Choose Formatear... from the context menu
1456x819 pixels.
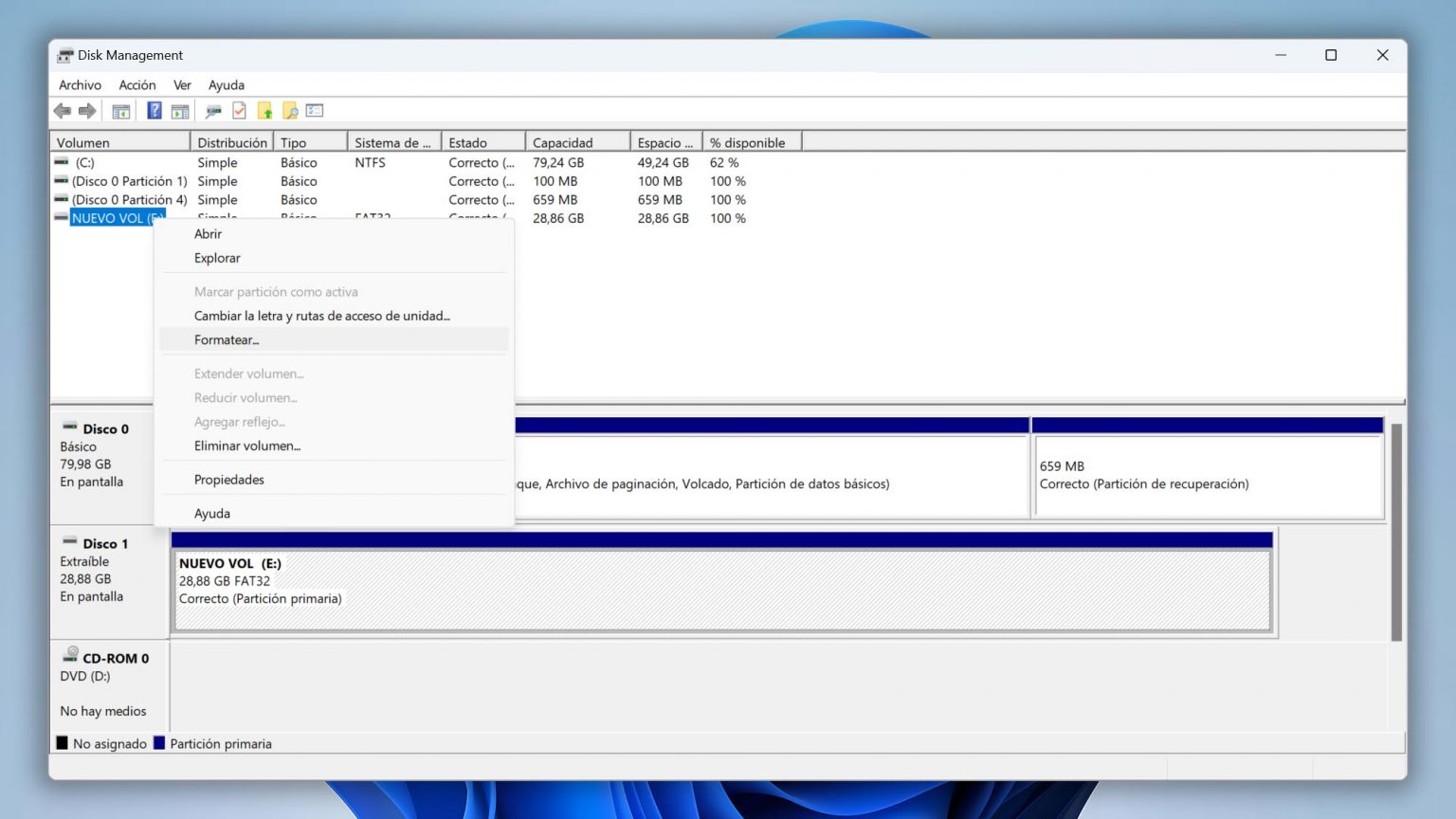[227, 340]
